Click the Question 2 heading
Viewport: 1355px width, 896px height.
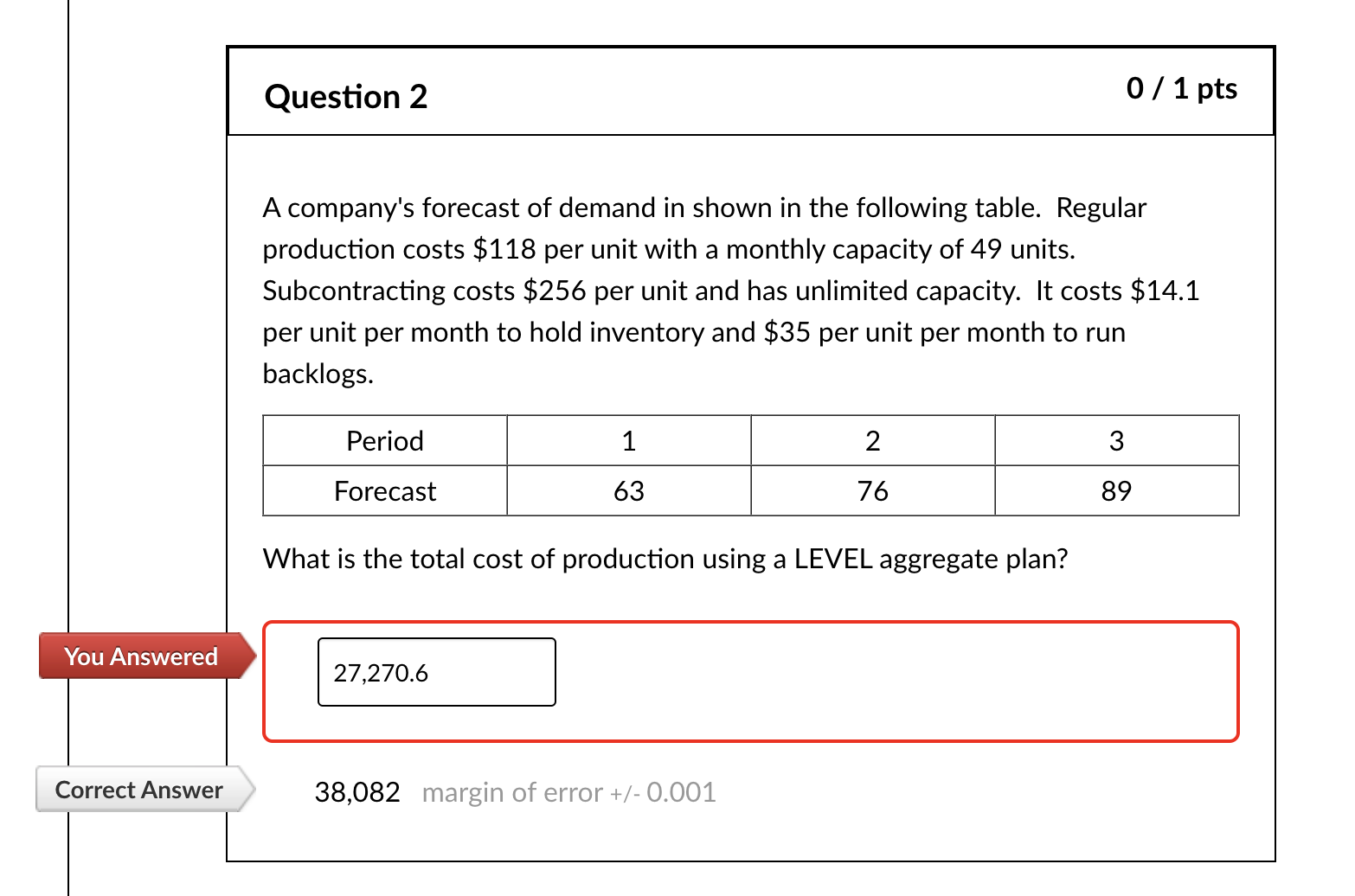point(345,96)
